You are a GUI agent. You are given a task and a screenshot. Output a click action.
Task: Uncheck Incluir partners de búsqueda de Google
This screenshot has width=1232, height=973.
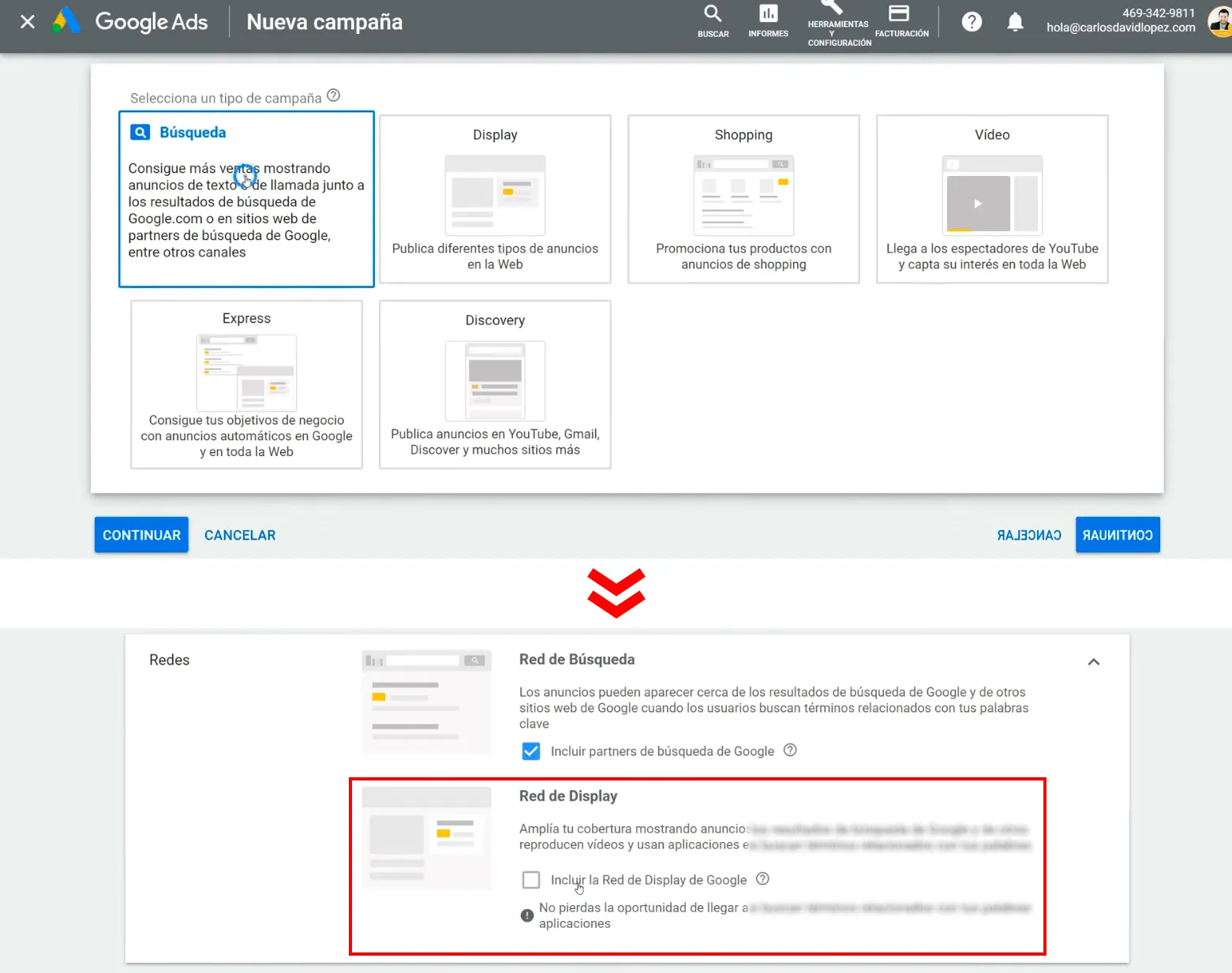coord(531,751)
